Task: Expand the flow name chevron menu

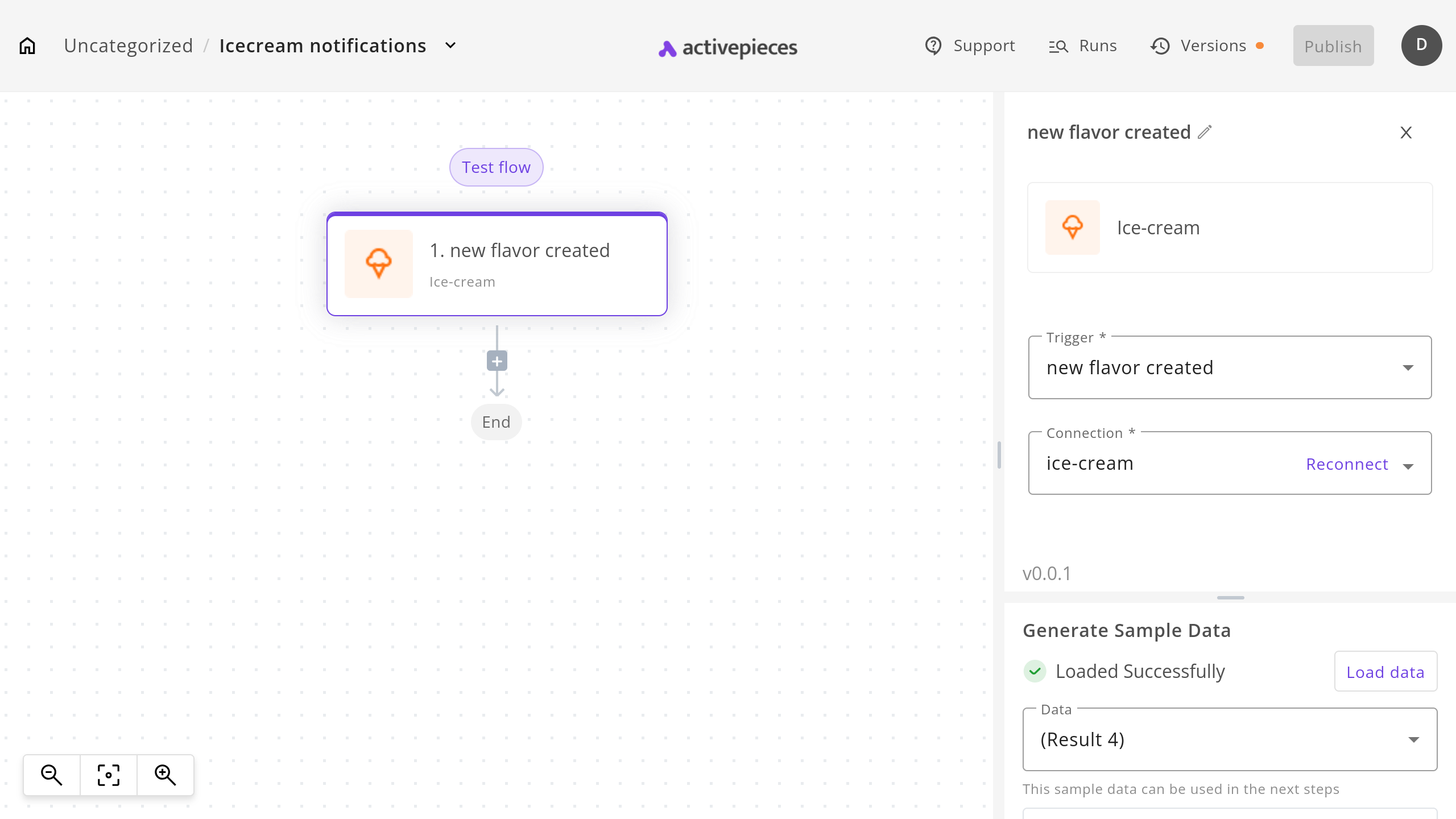Action: point(450,45)
